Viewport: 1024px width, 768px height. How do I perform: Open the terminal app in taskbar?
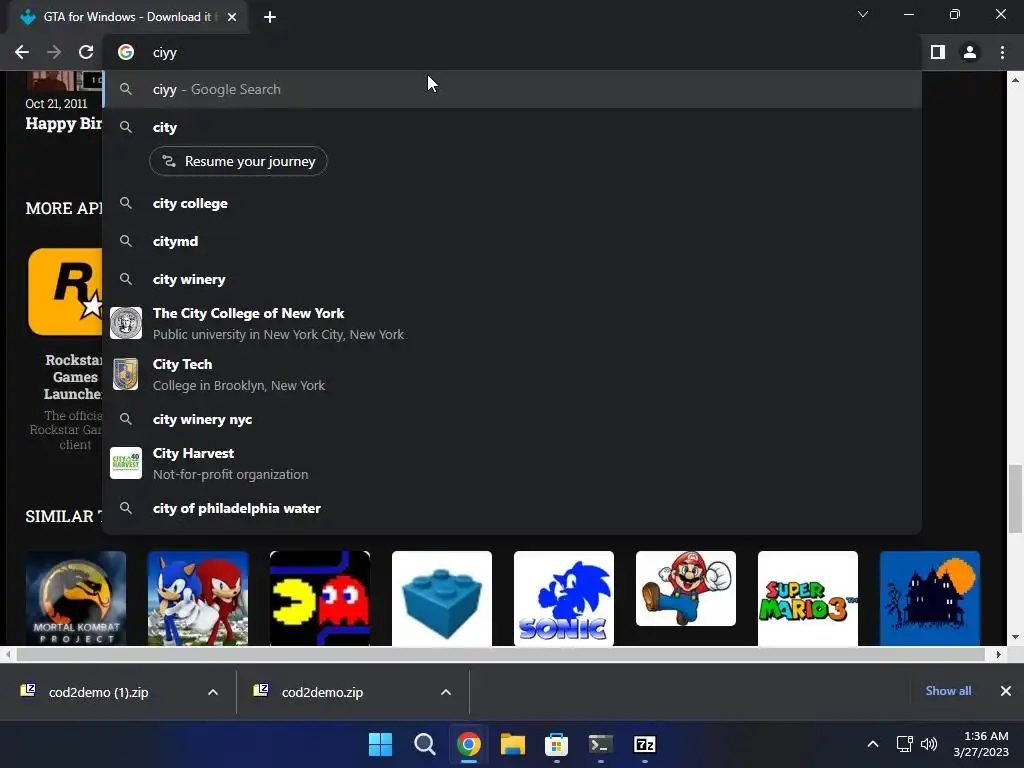click(x=600, y=744)
